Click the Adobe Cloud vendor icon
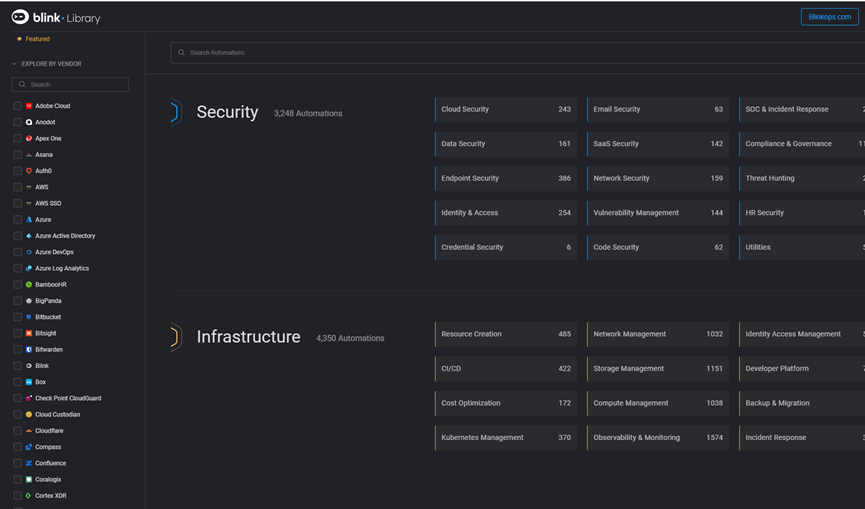The image size is (865, 509). click(x=29, y=106)
